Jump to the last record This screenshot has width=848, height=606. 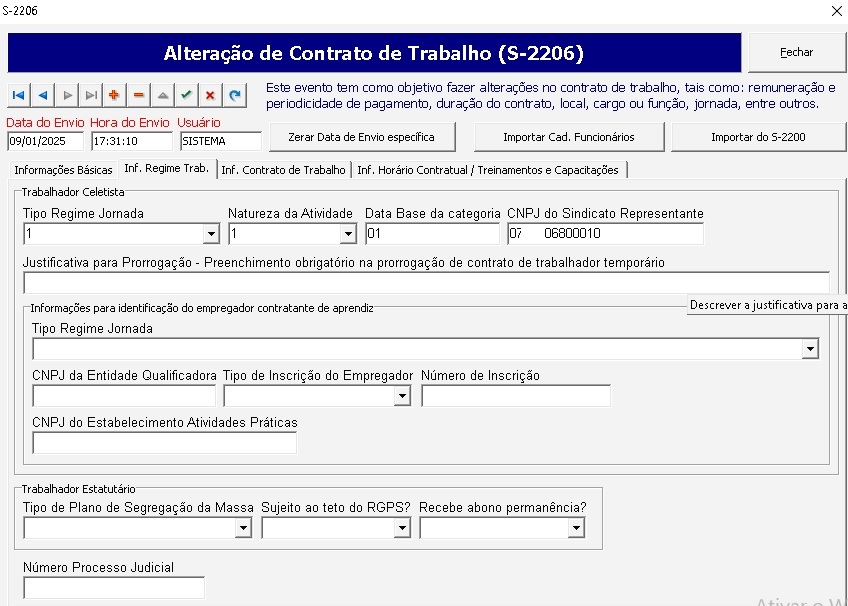pyautogui.click(x=91, y=95)
